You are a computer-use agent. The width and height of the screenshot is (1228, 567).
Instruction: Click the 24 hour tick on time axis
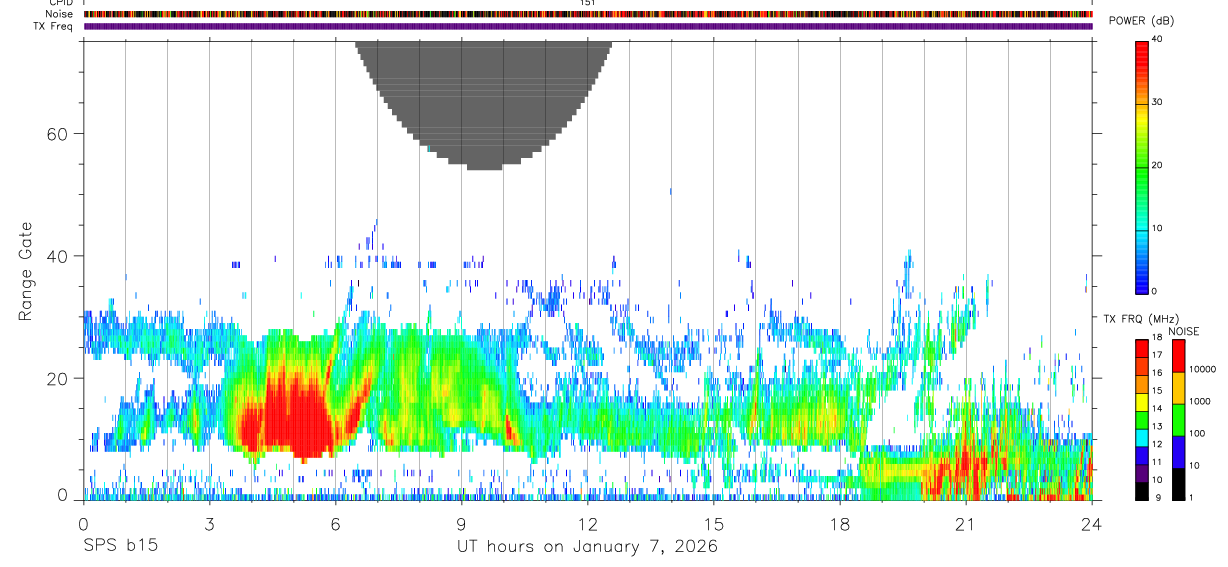(1092, 523)
